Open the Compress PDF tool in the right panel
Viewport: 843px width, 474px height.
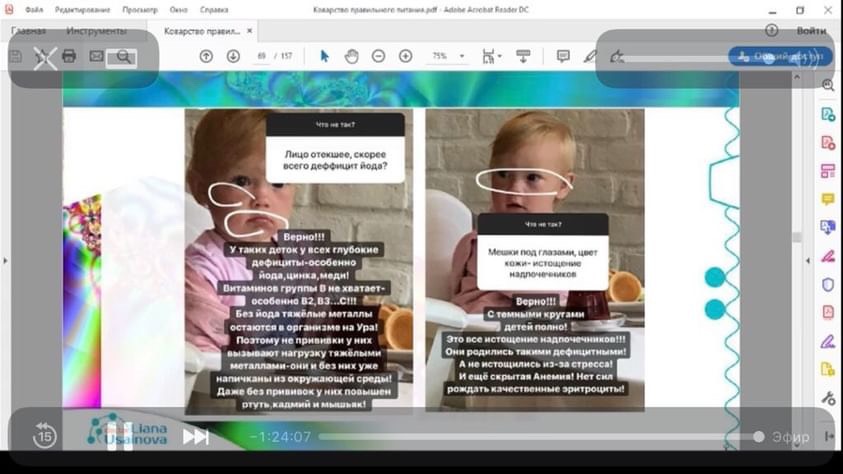click(828, 312)
